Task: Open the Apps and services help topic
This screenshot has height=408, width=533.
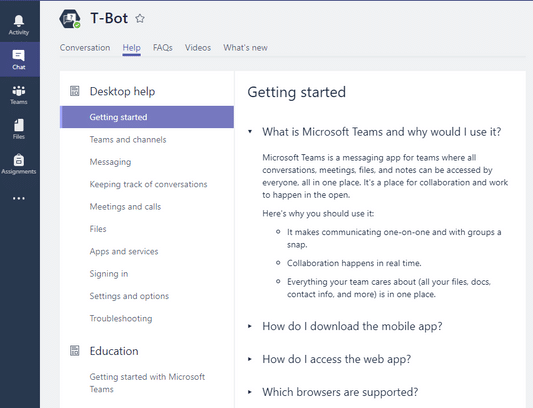Action: tap(124, 251)
